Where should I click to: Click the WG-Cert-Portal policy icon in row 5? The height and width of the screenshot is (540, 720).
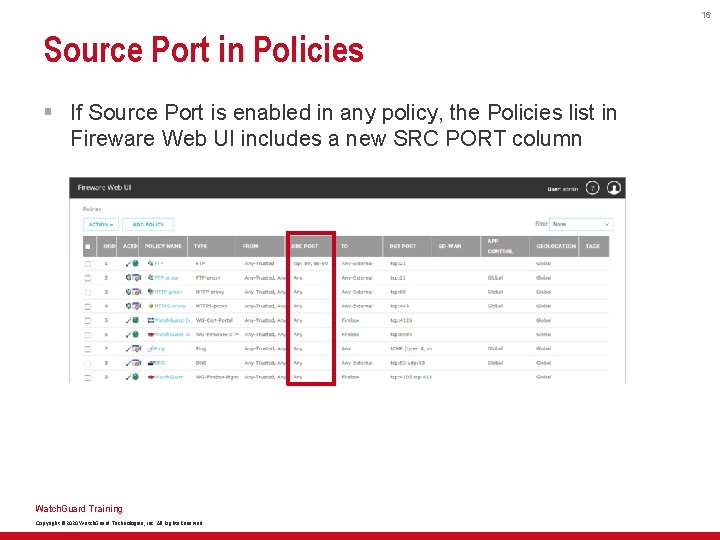151,321
